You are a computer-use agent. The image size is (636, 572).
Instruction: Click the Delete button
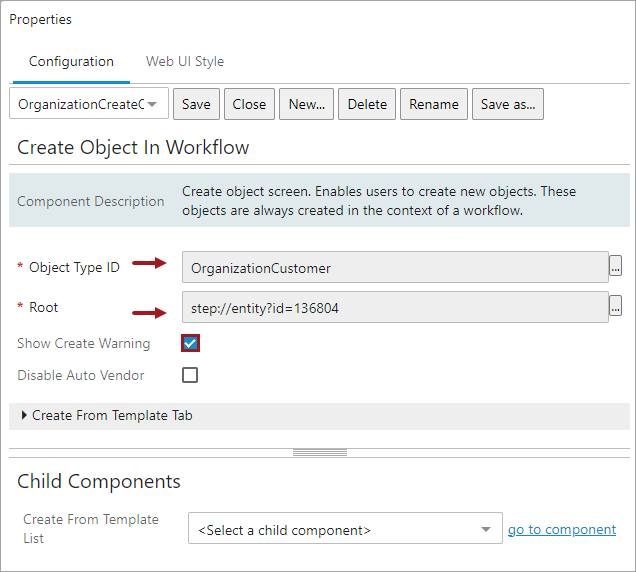click(367, 104)
